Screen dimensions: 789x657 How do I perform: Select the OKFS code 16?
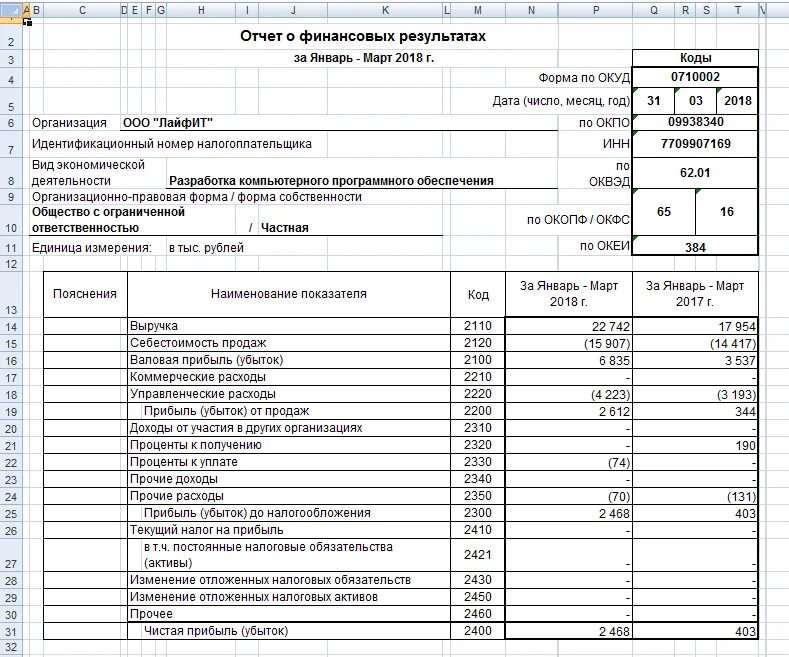coord(727,212)
